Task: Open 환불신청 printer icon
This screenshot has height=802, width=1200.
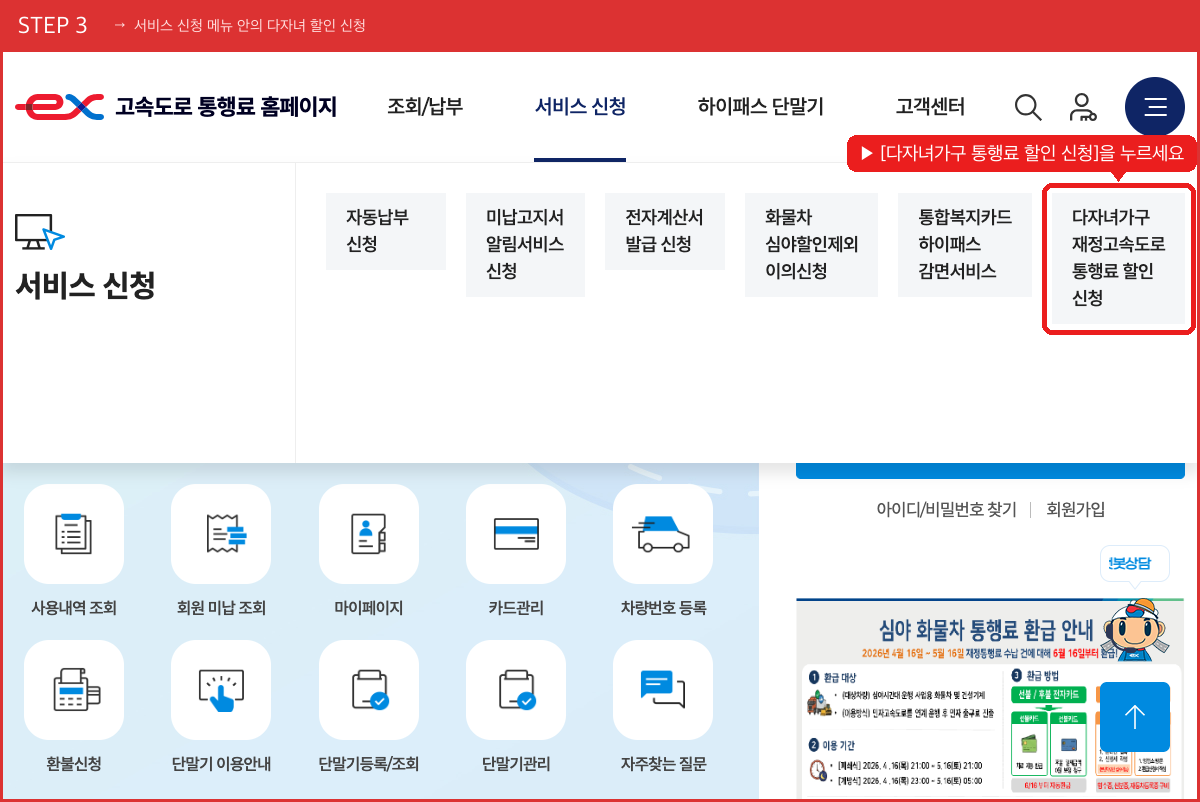Action: pyautogui.click(x=74, y=690)
